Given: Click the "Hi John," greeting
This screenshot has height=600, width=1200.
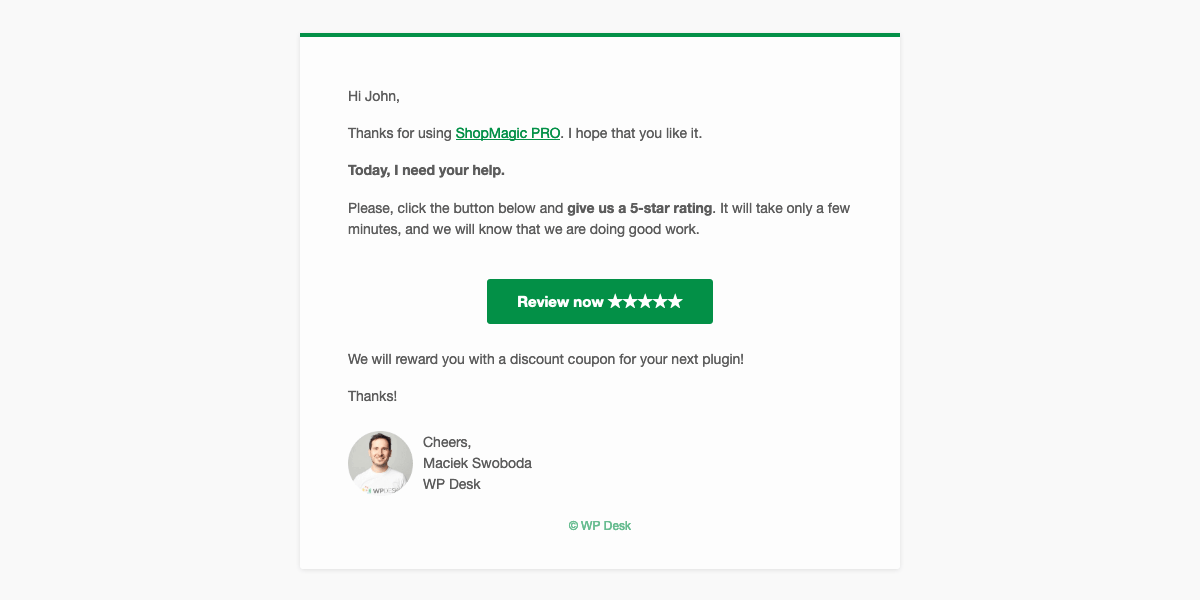Looking at the screenshot, I should [x=373, y=96].
